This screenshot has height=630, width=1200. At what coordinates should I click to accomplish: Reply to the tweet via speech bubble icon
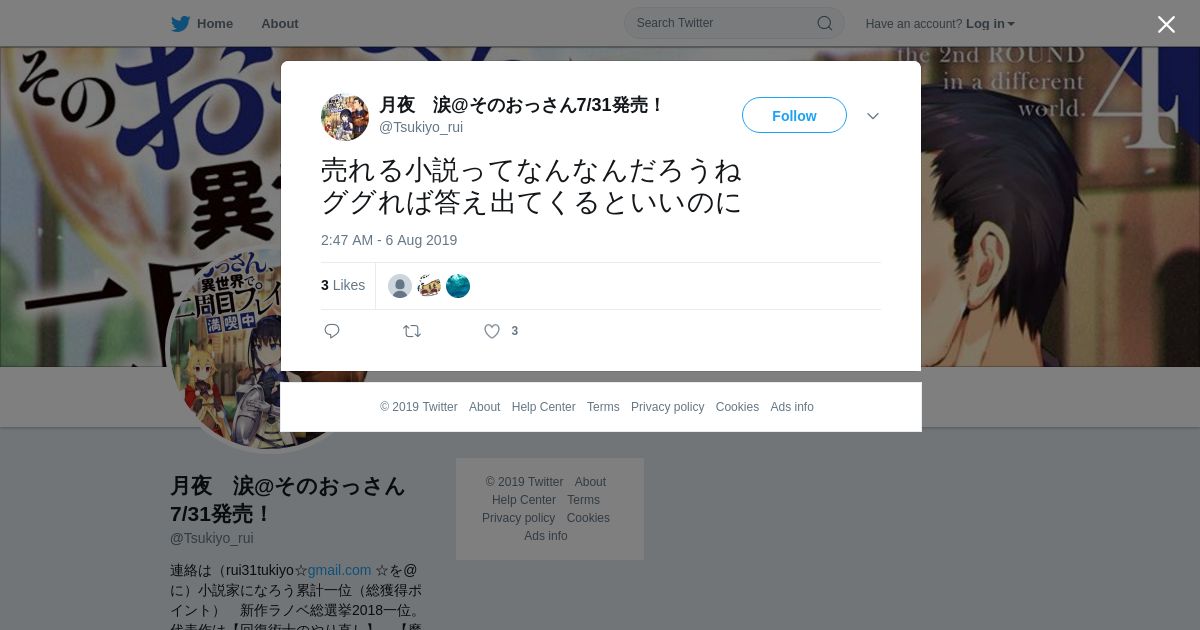(x=332, y=331)
